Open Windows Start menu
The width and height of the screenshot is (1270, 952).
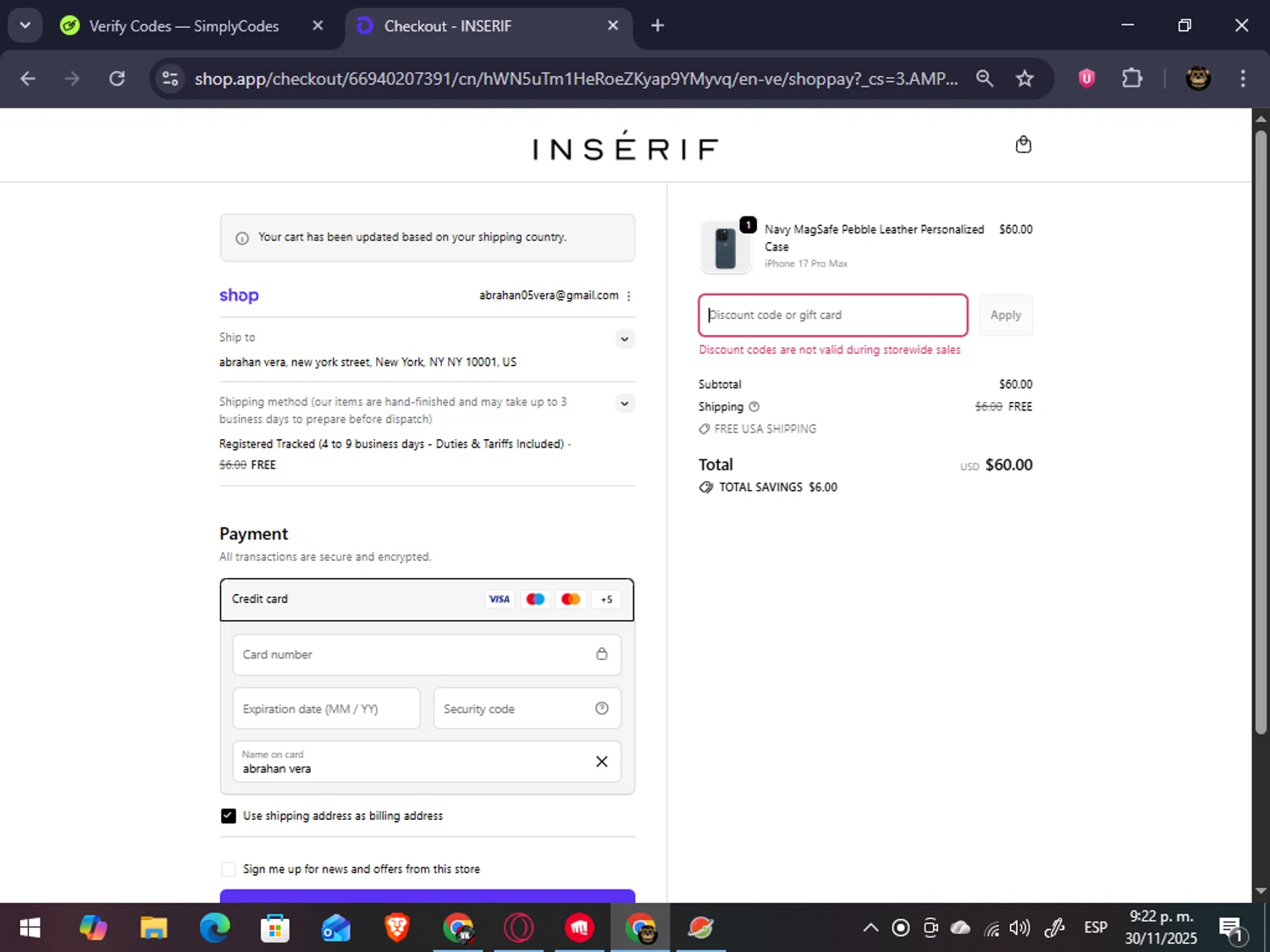30,928
